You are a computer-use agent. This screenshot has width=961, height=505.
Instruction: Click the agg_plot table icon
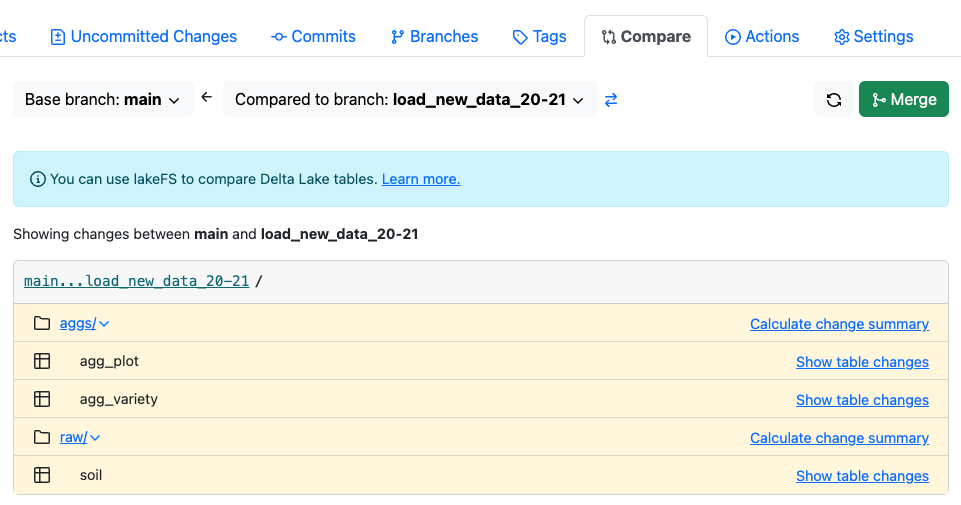42,361
